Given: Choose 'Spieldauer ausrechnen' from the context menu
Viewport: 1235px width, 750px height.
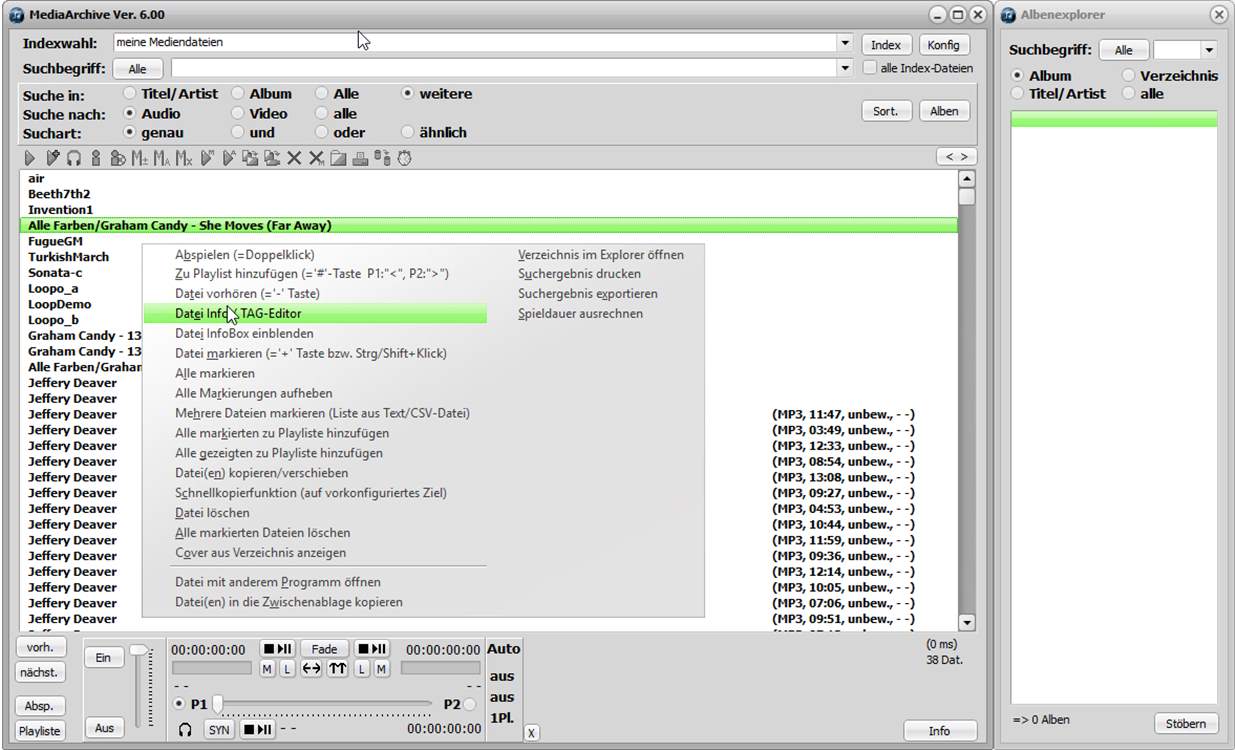Looking at the screenshot, I should (581, 314).
